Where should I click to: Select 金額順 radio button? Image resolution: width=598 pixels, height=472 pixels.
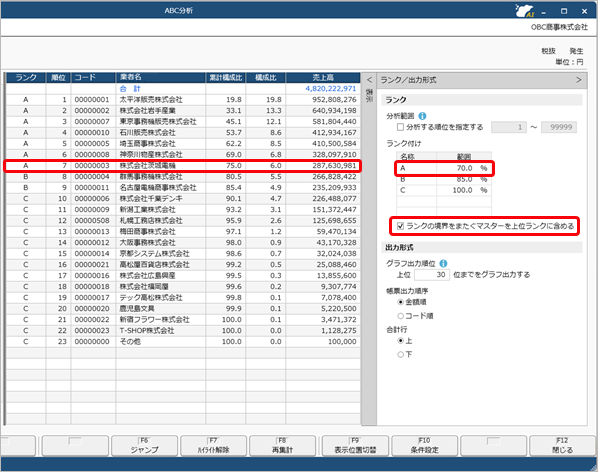tap(400, 302)
